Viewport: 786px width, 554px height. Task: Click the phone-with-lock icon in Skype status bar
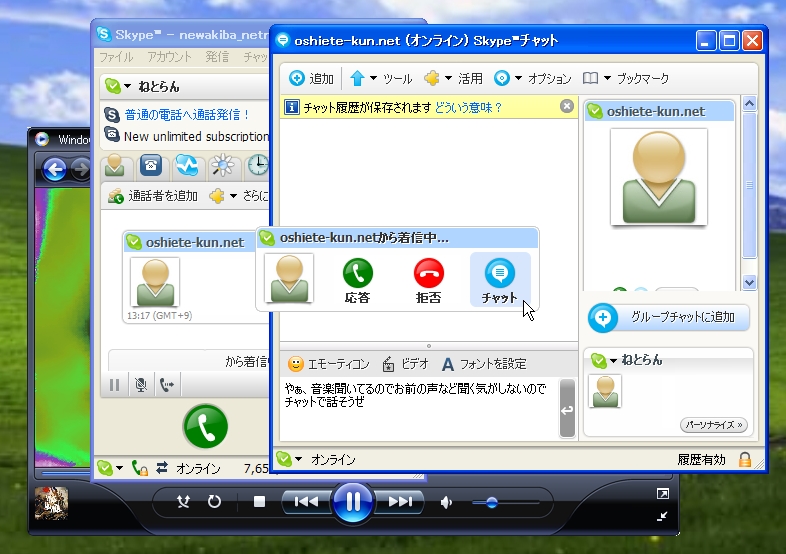pyautogui.click(x=140, y=468)
